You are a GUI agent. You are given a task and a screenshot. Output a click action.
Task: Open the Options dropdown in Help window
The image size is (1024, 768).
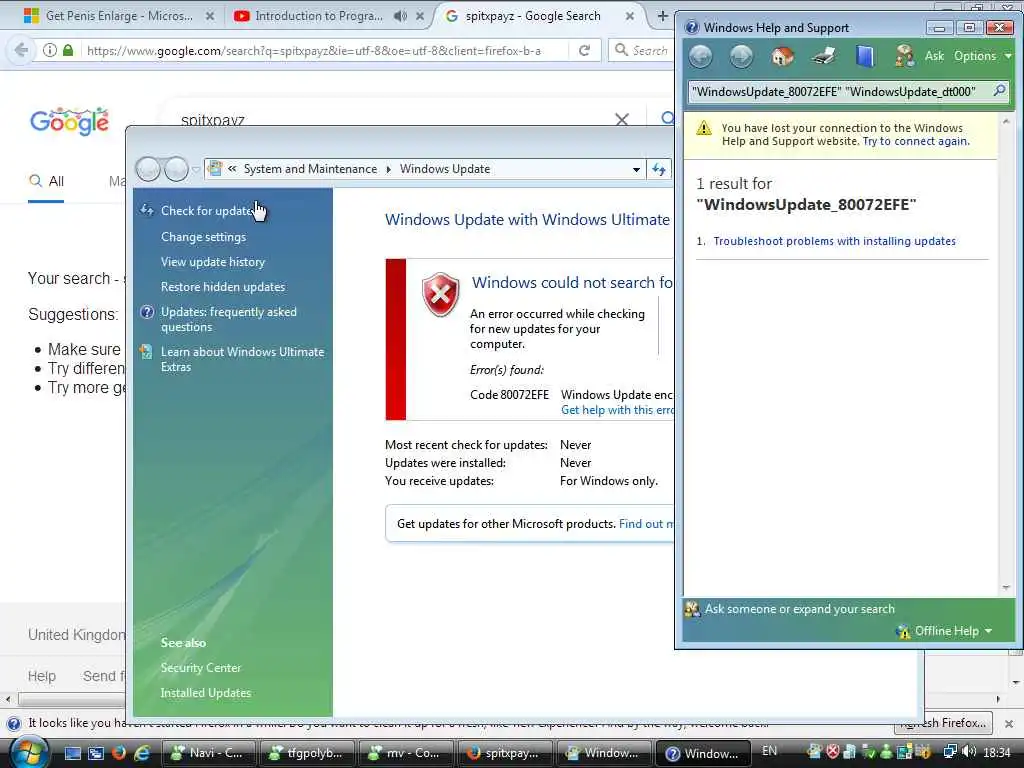click(982, 56)
